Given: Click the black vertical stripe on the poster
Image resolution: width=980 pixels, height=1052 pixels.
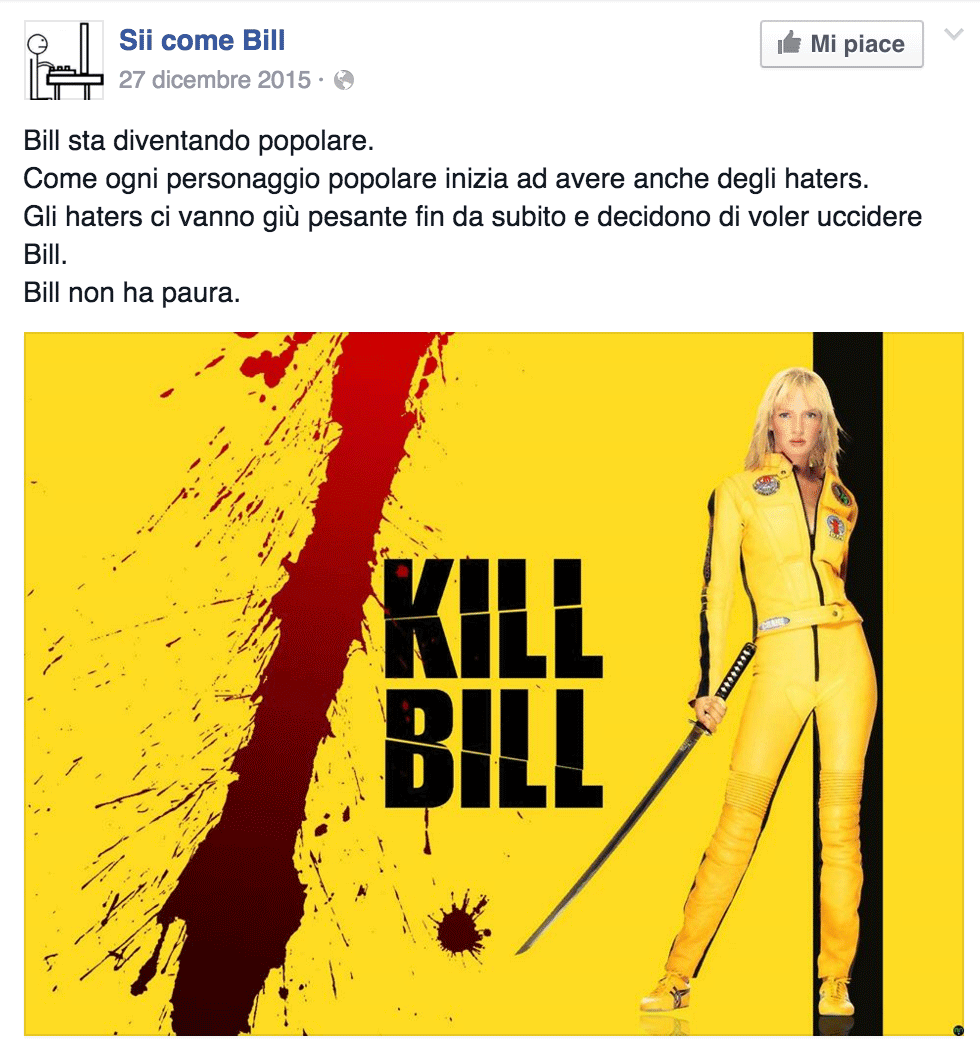Looking at the screenshot, I should point(848,684).
